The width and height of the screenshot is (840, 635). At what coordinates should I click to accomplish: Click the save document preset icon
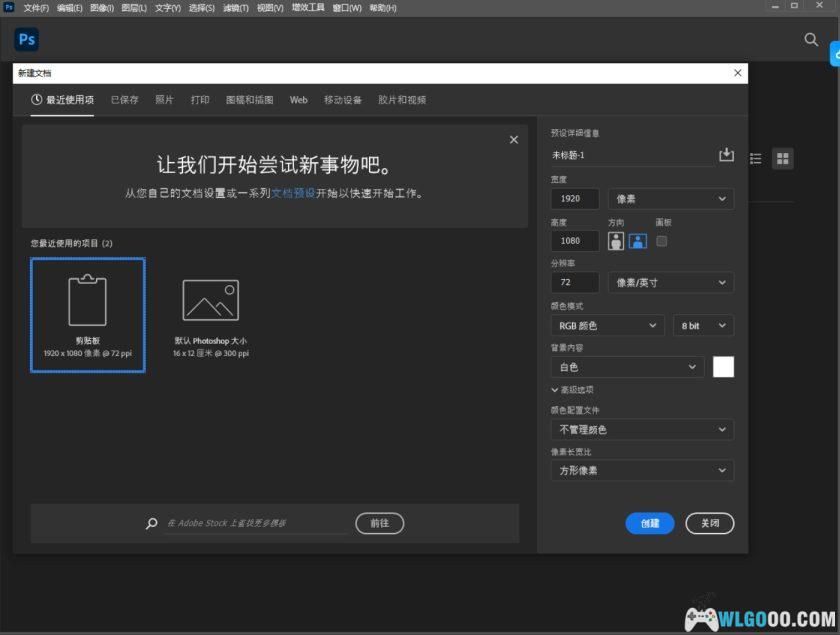725,156
